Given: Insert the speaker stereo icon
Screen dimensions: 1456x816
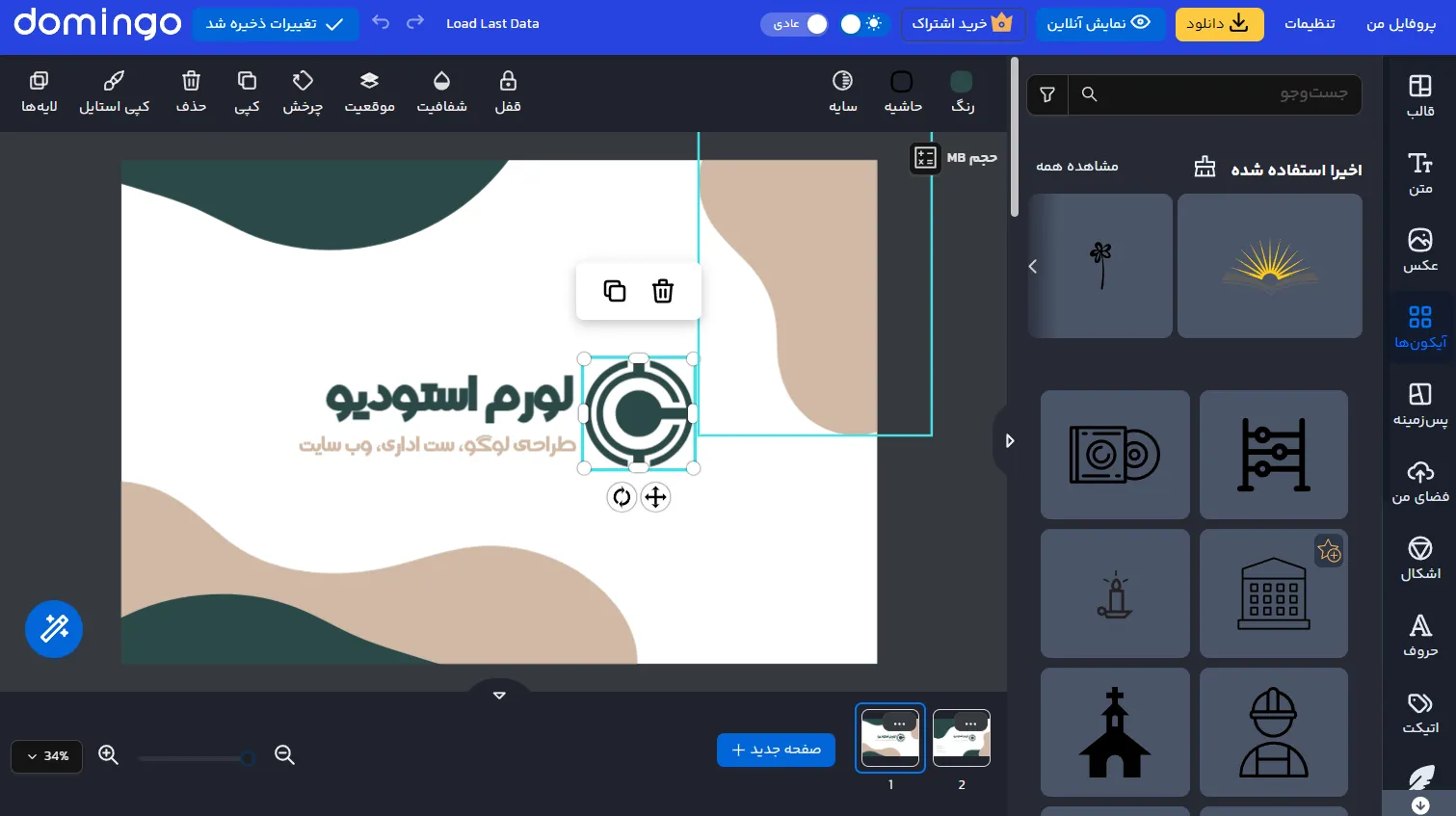Looking at the screenshot, I should click(x=1115, y=454).
